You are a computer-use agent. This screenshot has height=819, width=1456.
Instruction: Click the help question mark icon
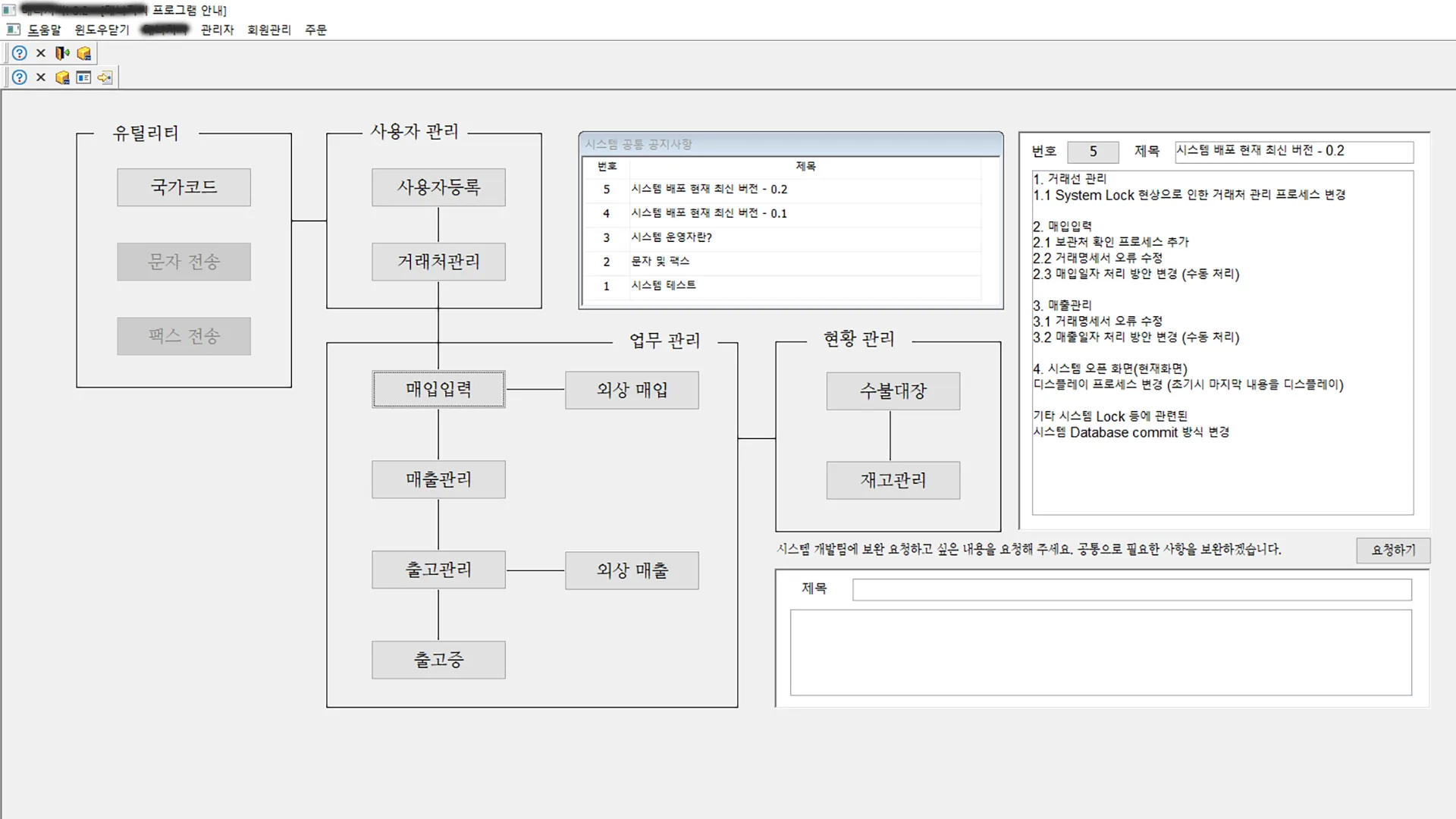tap(19, 53)
